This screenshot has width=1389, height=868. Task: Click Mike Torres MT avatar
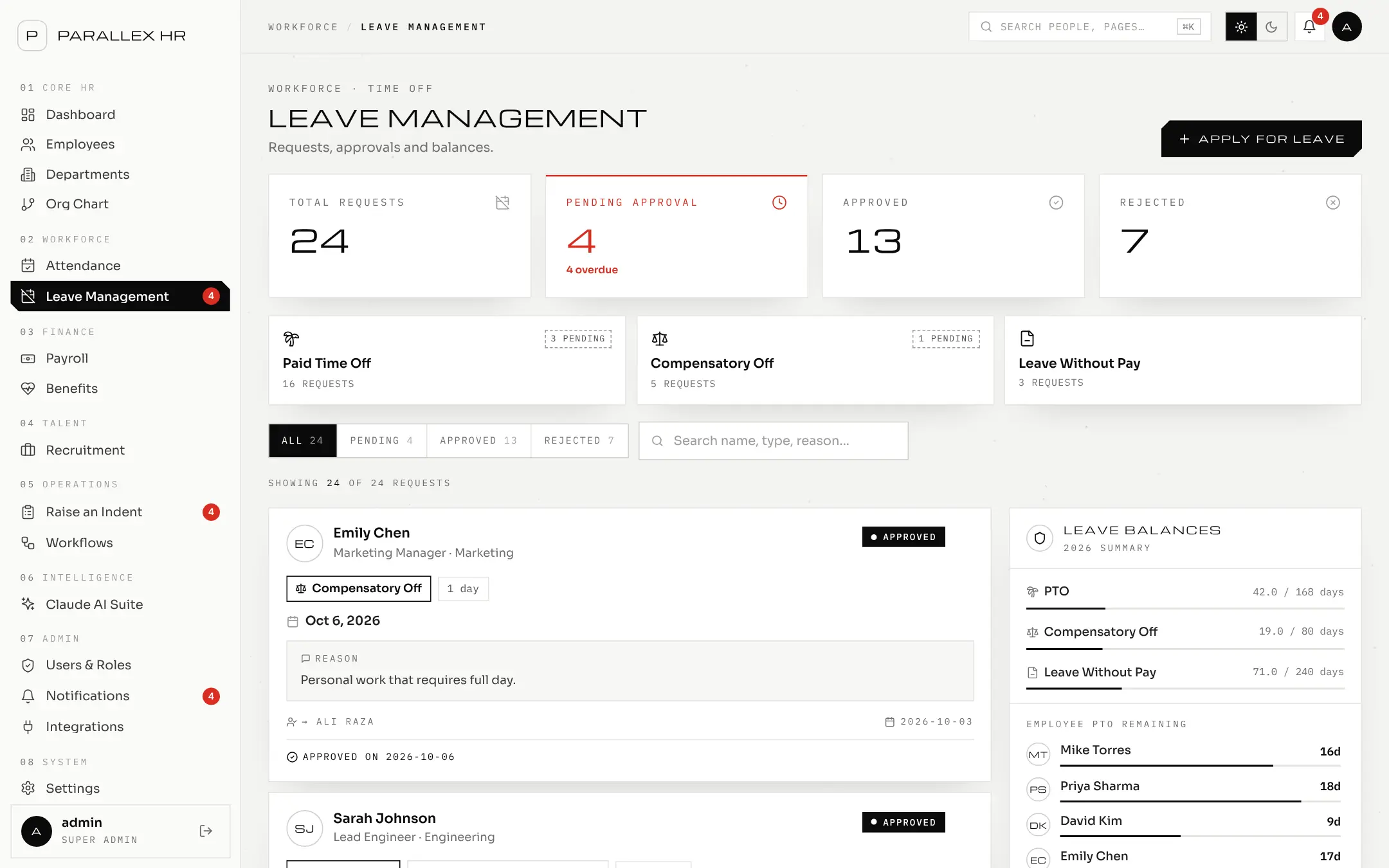(x=1038, y=754)
